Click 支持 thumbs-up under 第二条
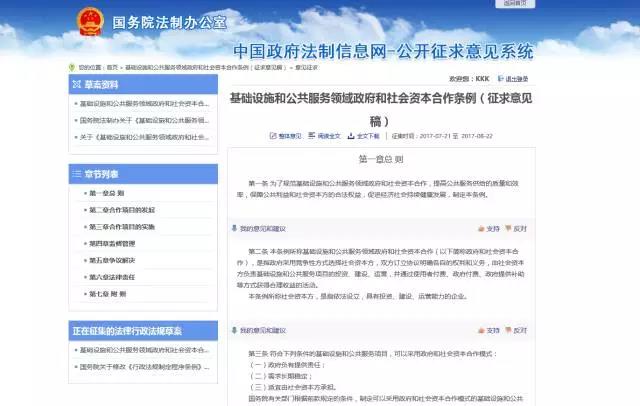This screenshot has width=640, height=406. point(491,329)
